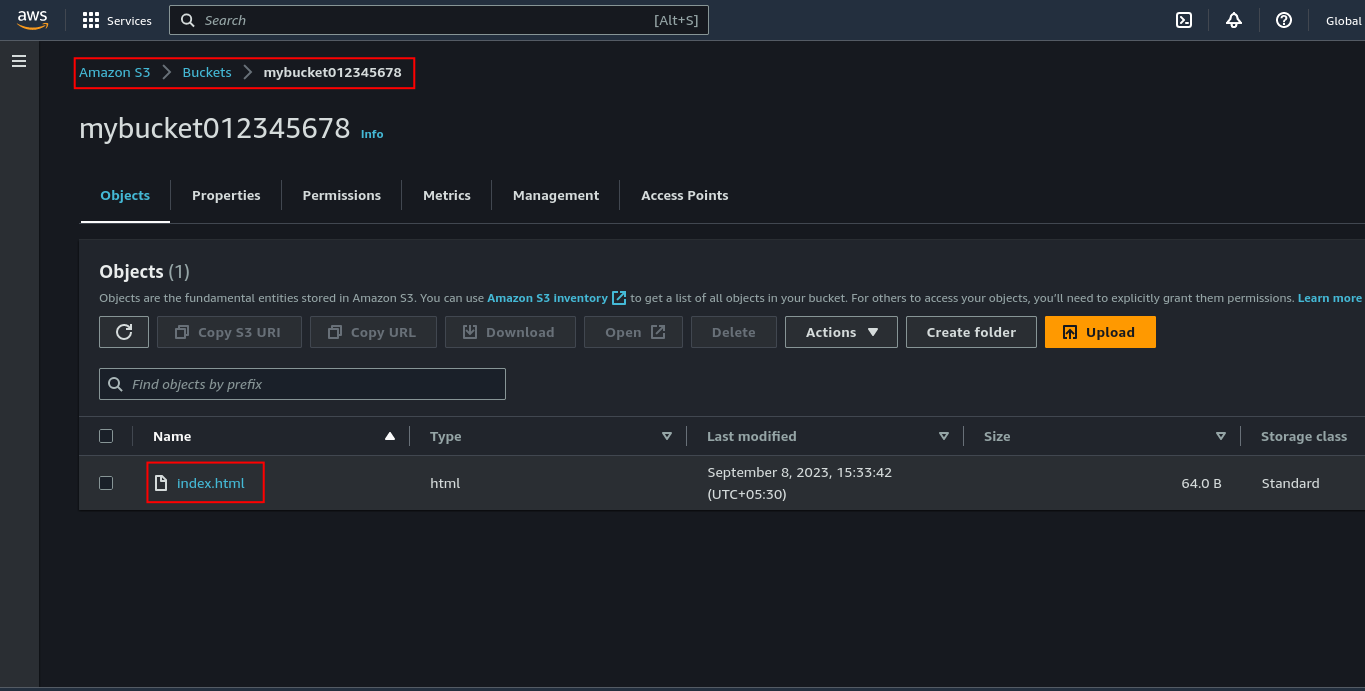Viewport: 1365px width, 691px height.
Task: Select the 64.0 B size cell
Action: pyautogui.click(x=1201, y=483)
